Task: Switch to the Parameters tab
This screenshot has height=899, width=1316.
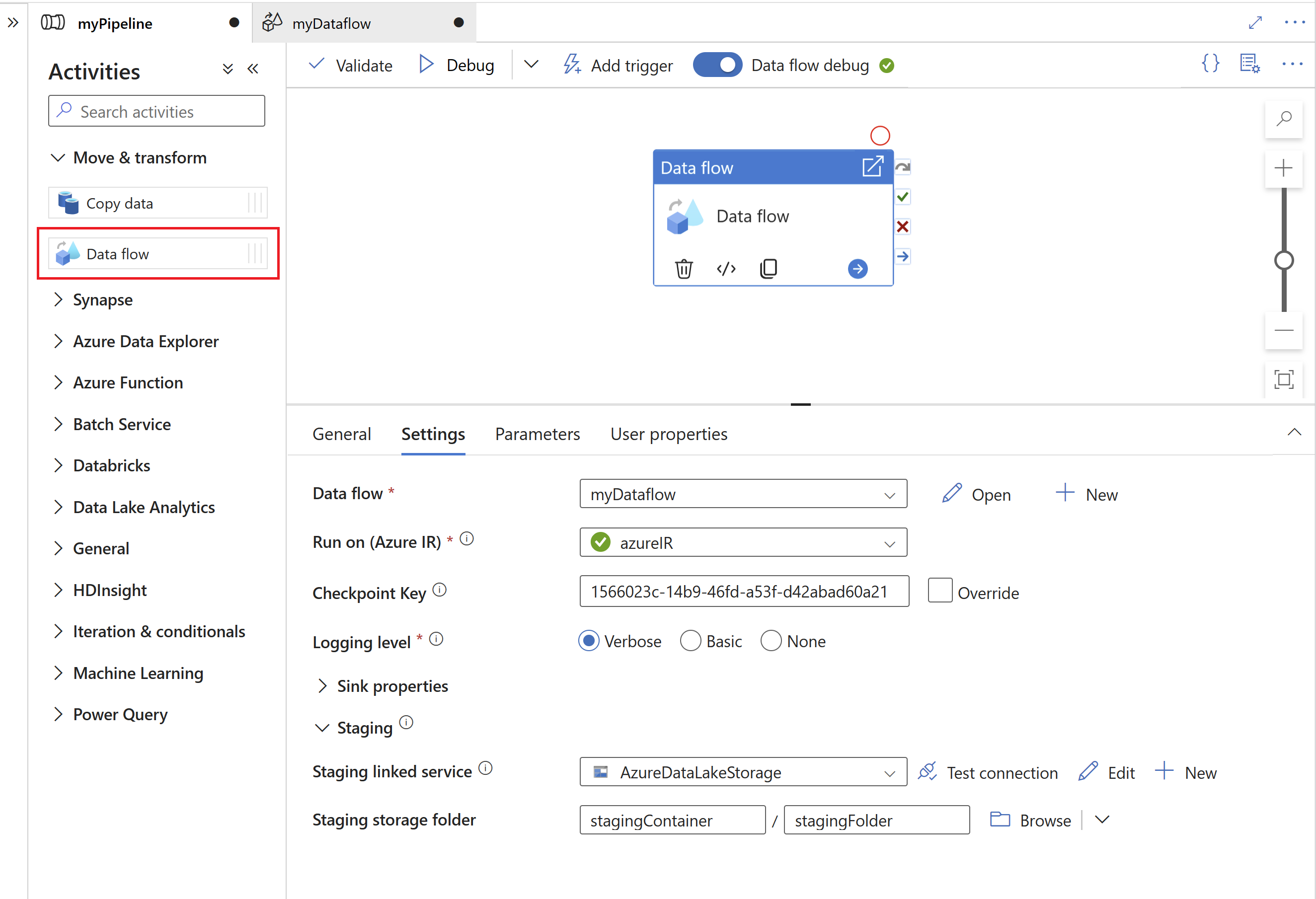Action: point(537,433)
